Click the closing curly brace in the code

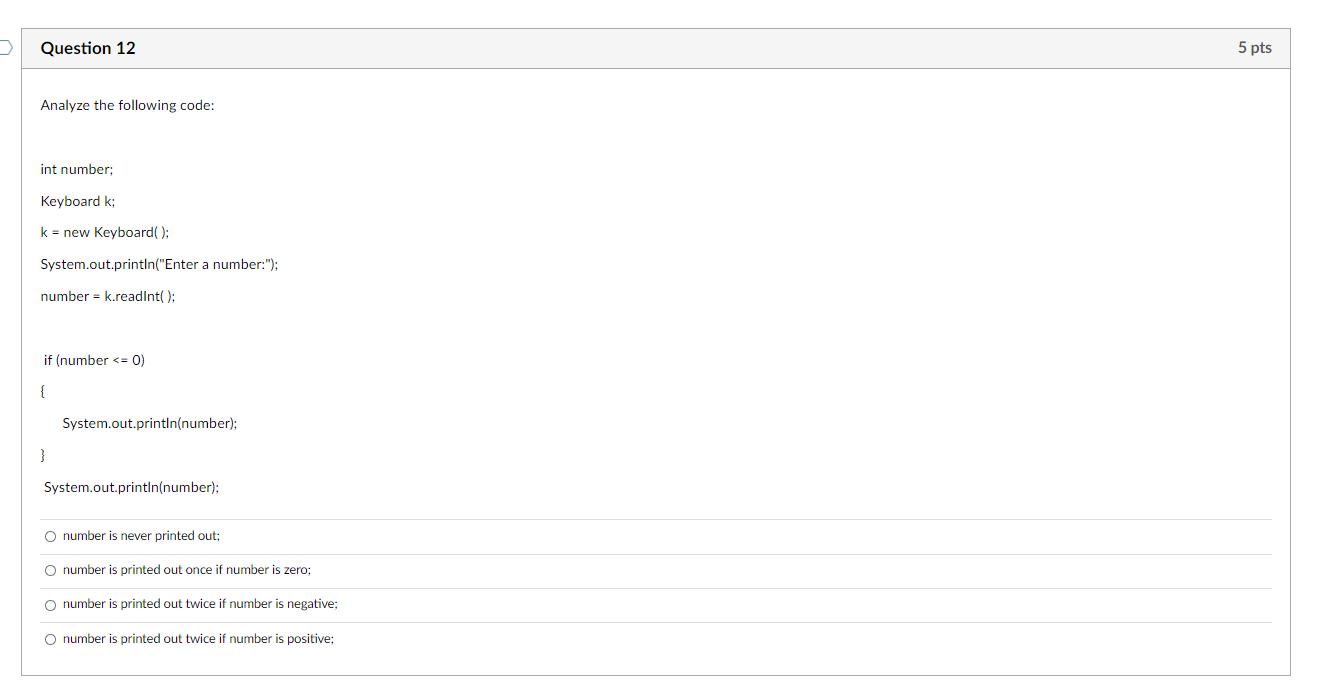click(x=42, y=455)
